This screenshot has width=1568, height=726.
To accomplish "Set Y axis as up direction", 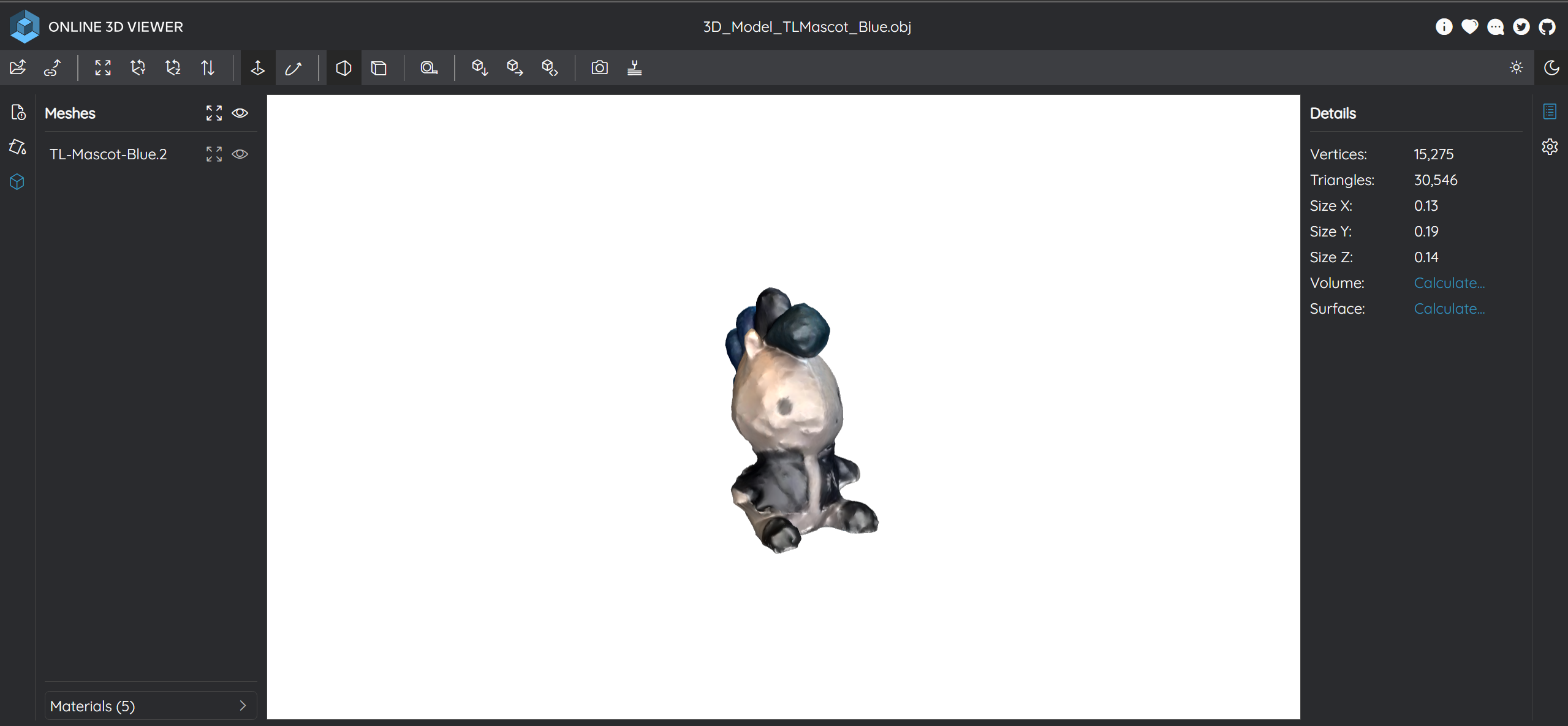I will point(137,67).
